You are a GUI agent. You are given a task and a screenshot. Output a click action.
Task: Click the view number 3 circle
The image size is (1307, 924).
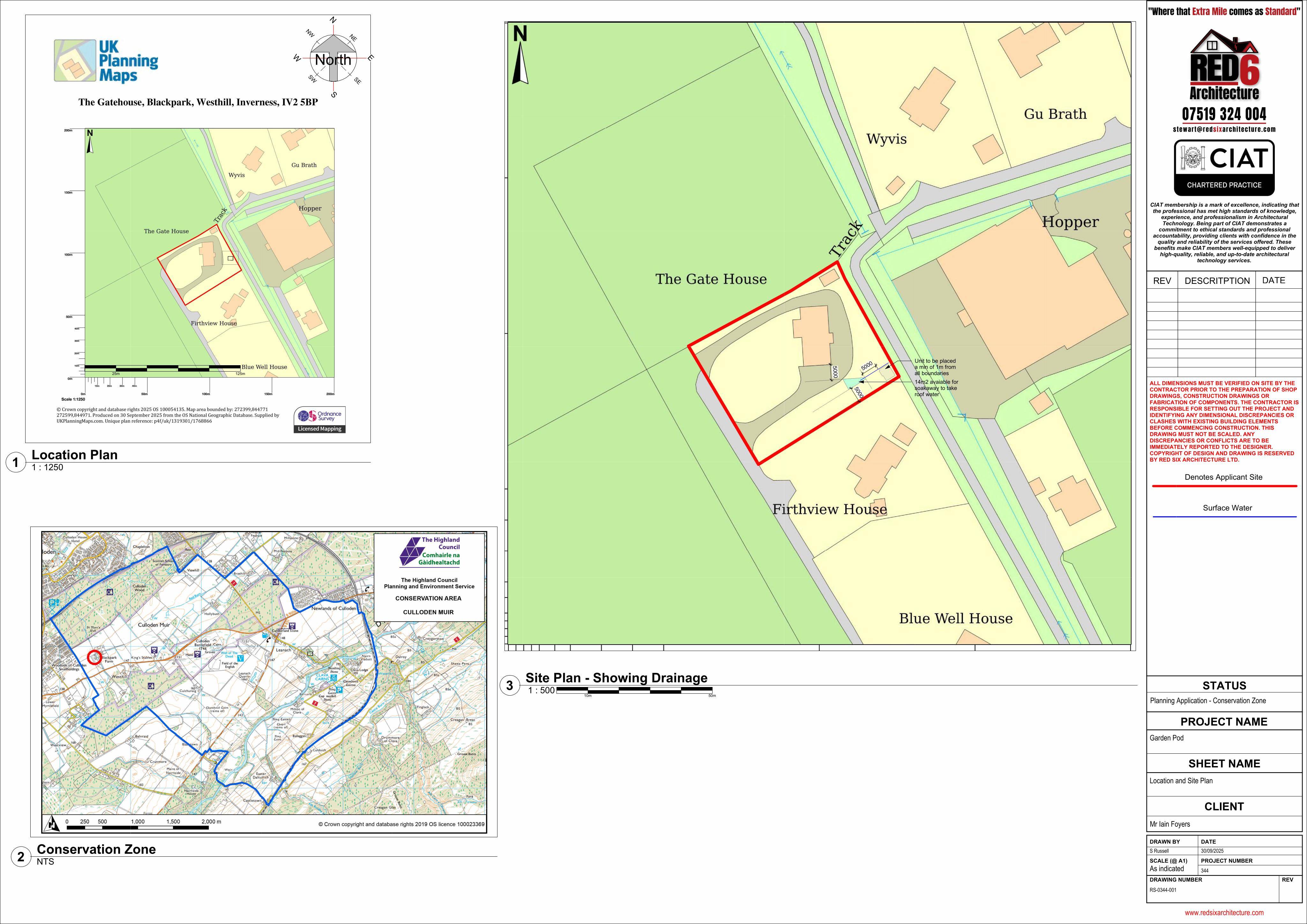510,686
